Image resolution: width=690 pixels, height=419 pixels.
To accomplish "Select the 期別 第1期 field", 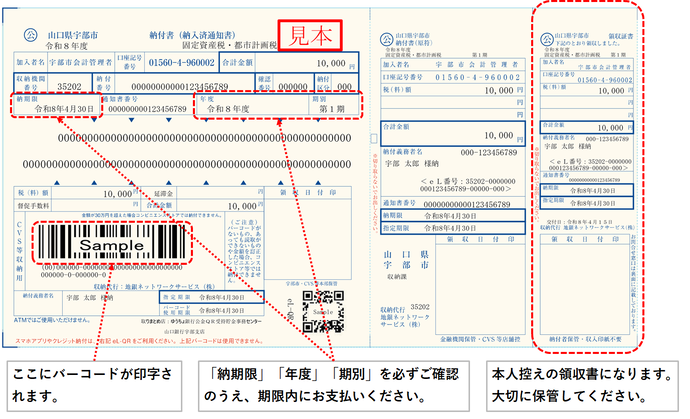I will coord(333,105).
